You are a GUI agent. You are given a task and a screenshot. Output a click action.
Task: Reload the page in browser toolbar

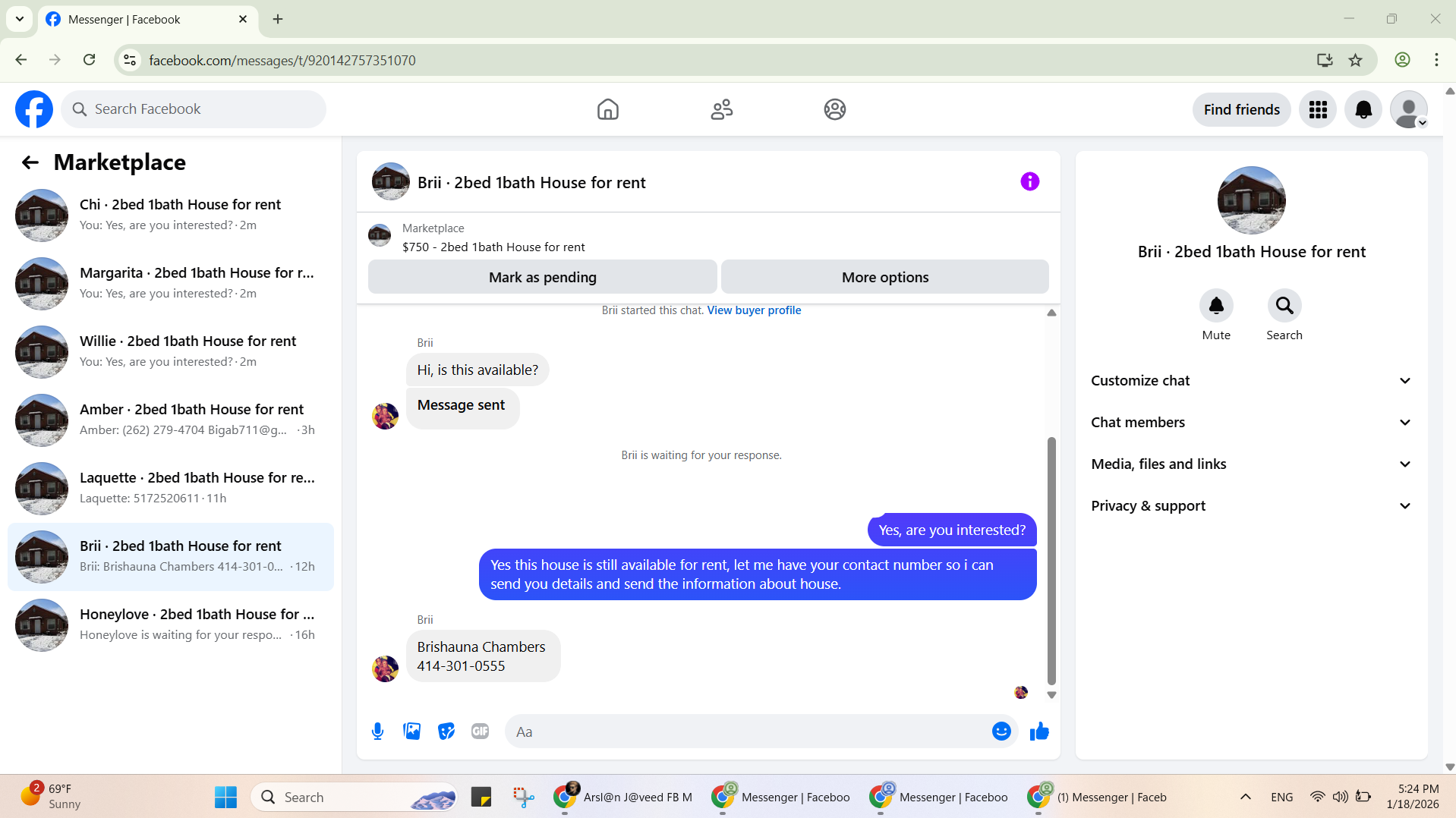(x=89, y=60)
